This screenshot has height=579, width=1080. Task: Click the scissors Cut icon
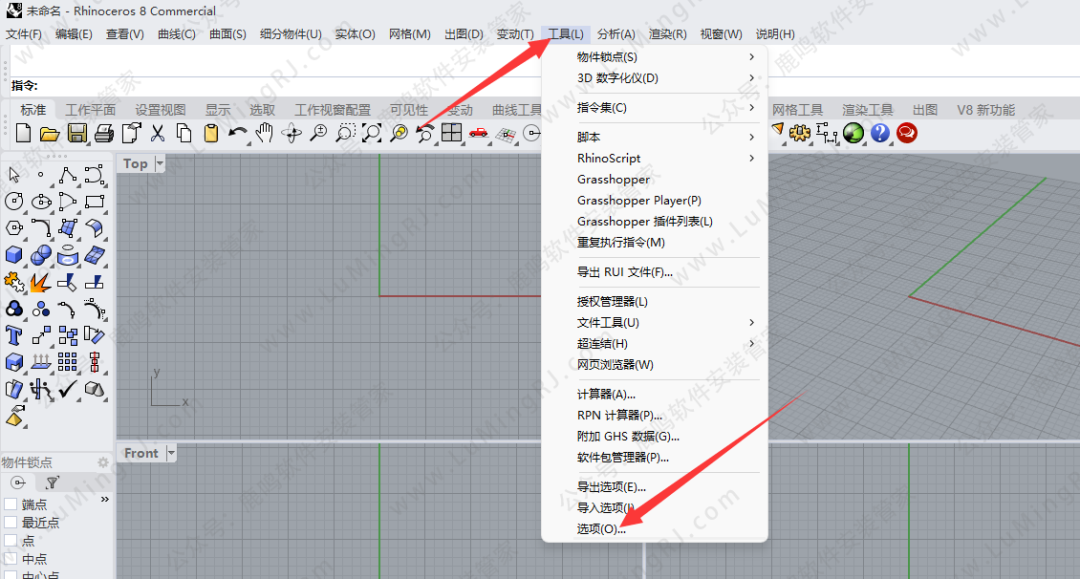click(x=157, y=133)
